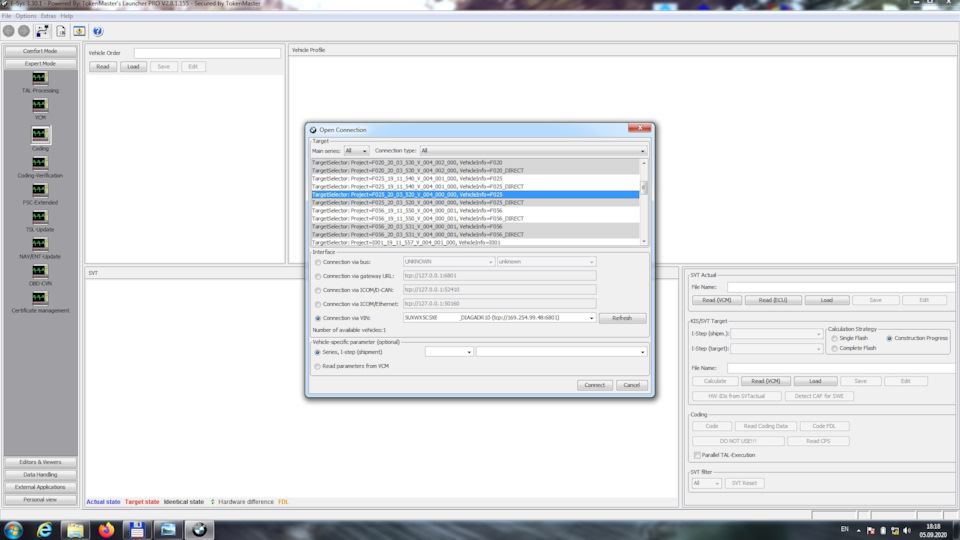This screenshot has height=540, width=960.
Task: Select the F056_19_11_550 VehicleInfo=F056 row
Action: click(x=475, y=211)
